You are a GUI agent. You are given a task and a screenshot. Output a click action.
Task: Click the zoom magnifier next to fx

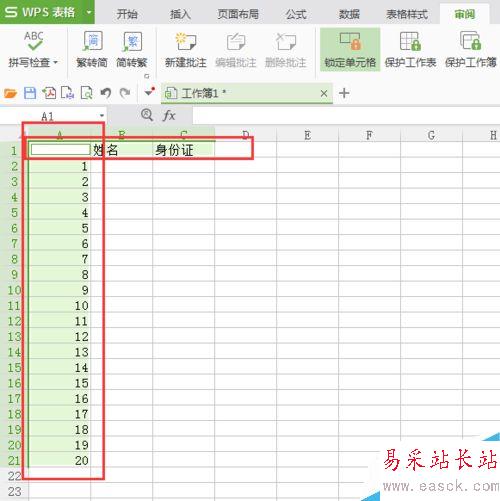click(x=147, y=115)
